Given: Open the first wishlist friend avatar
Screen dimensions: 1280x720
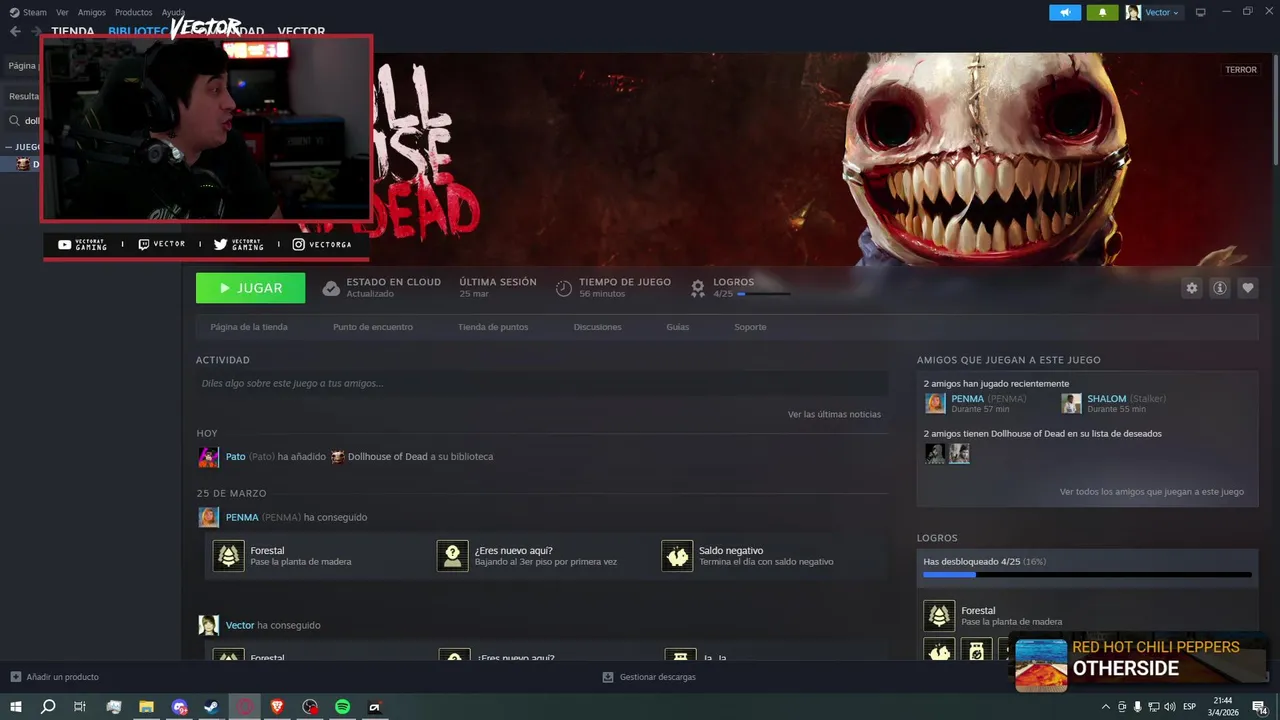Looking at the screenshot, I should tap(935, 453).
